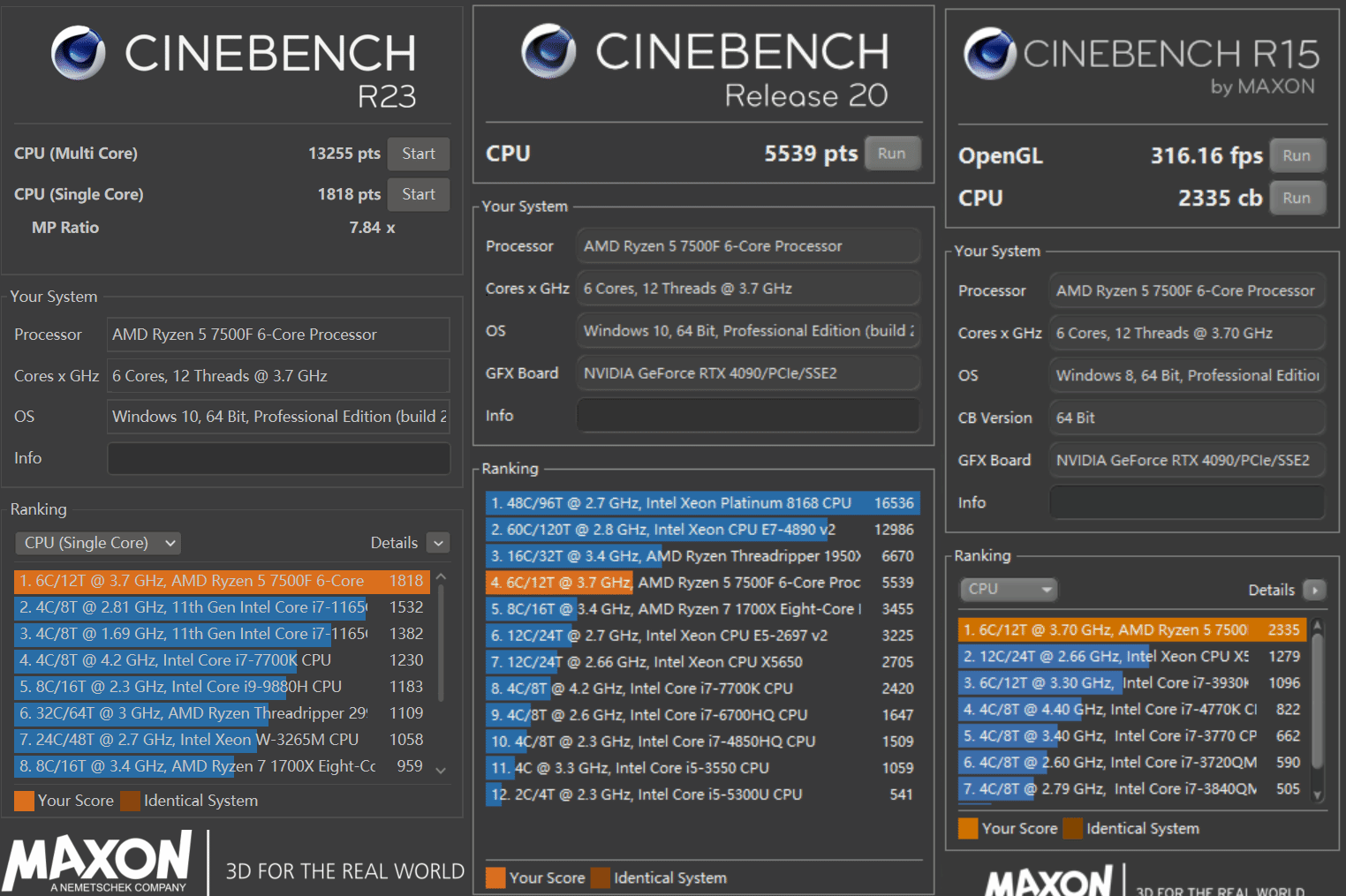Select R15 ranking row Xeon 1279

[x=1132, y=657]
